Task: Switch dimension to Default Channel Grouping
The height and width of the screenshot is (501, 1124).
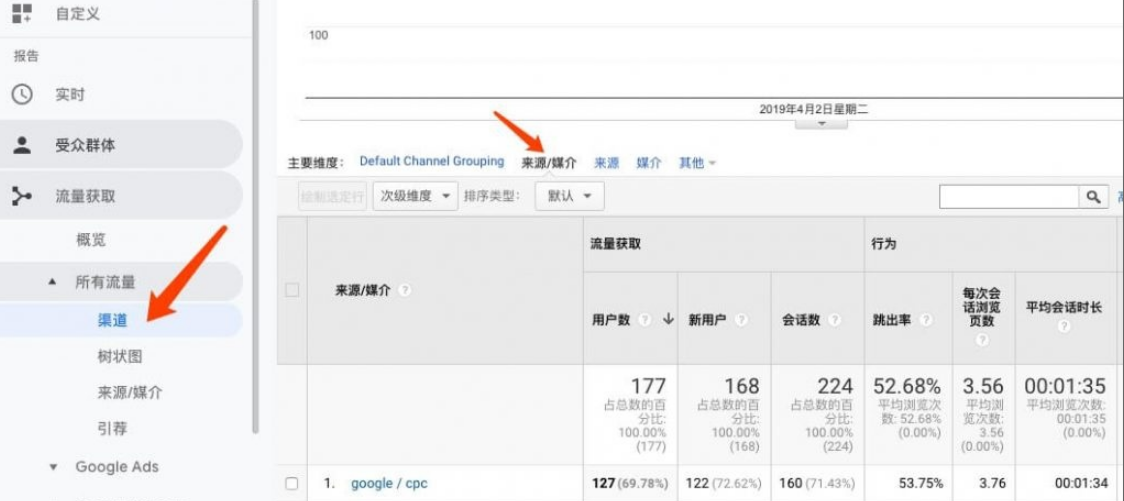Action: point(432,161)
